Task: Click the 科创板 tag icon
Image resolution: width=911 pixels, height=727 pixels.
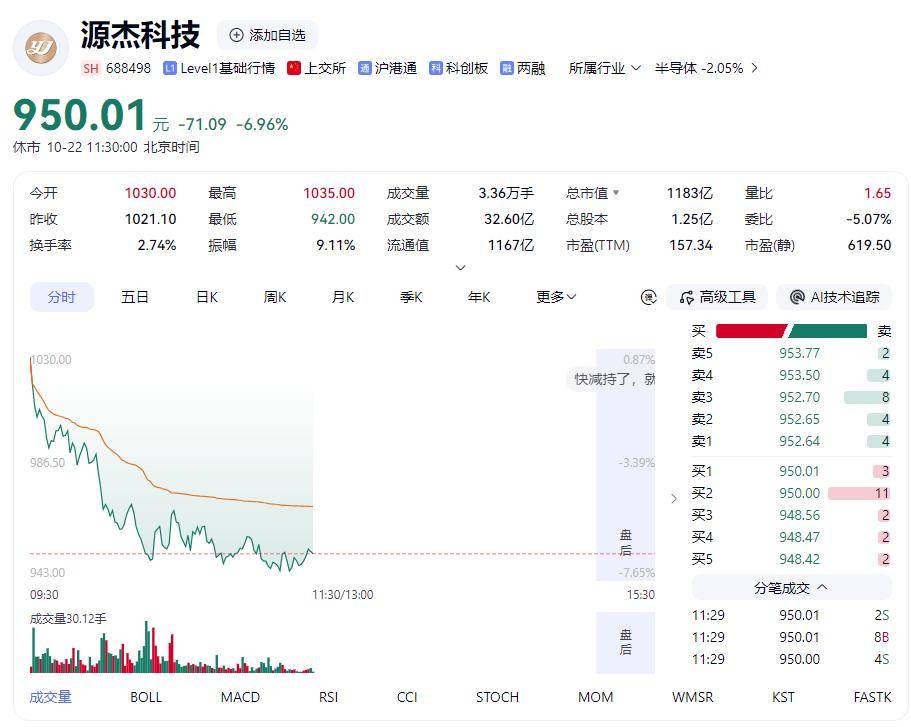Action: click(436, 69)
